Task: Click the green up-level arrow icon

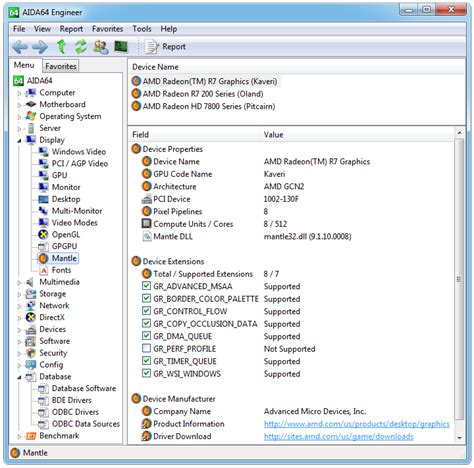Action: click(61, 47)
